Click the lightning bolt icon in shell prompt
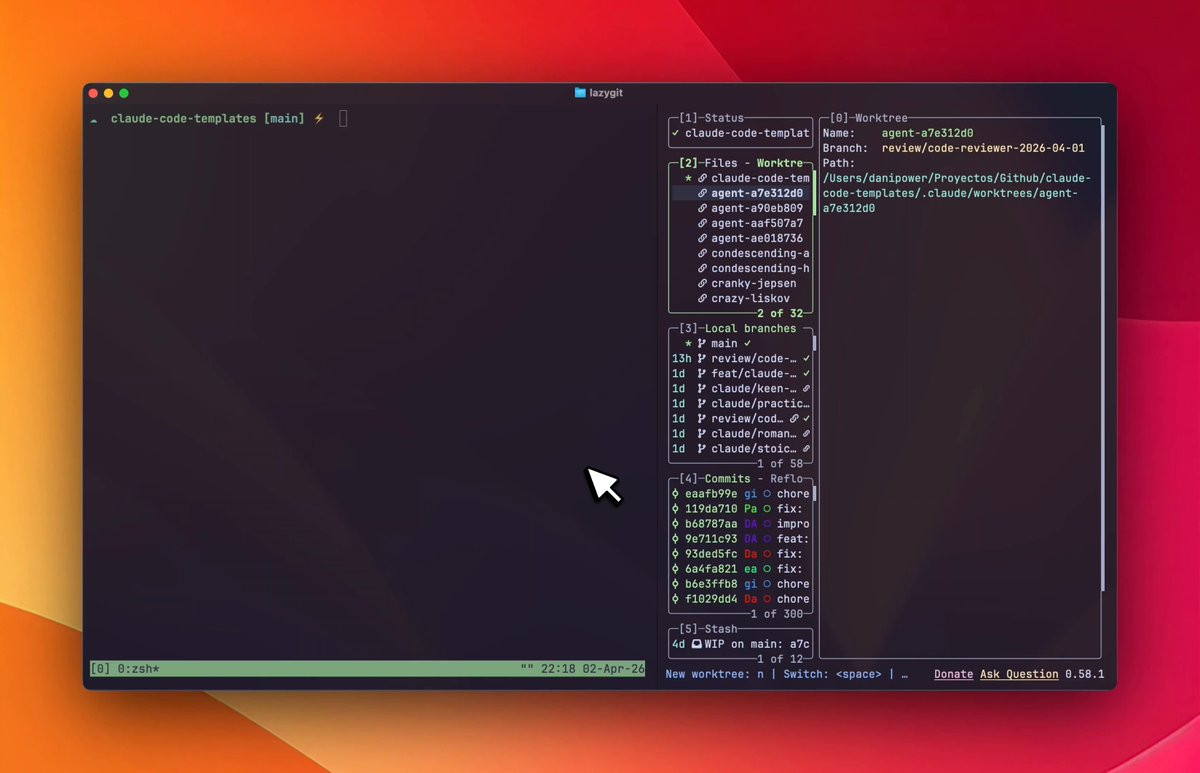This screenshot has height=773, width=1200. point(319,118)
